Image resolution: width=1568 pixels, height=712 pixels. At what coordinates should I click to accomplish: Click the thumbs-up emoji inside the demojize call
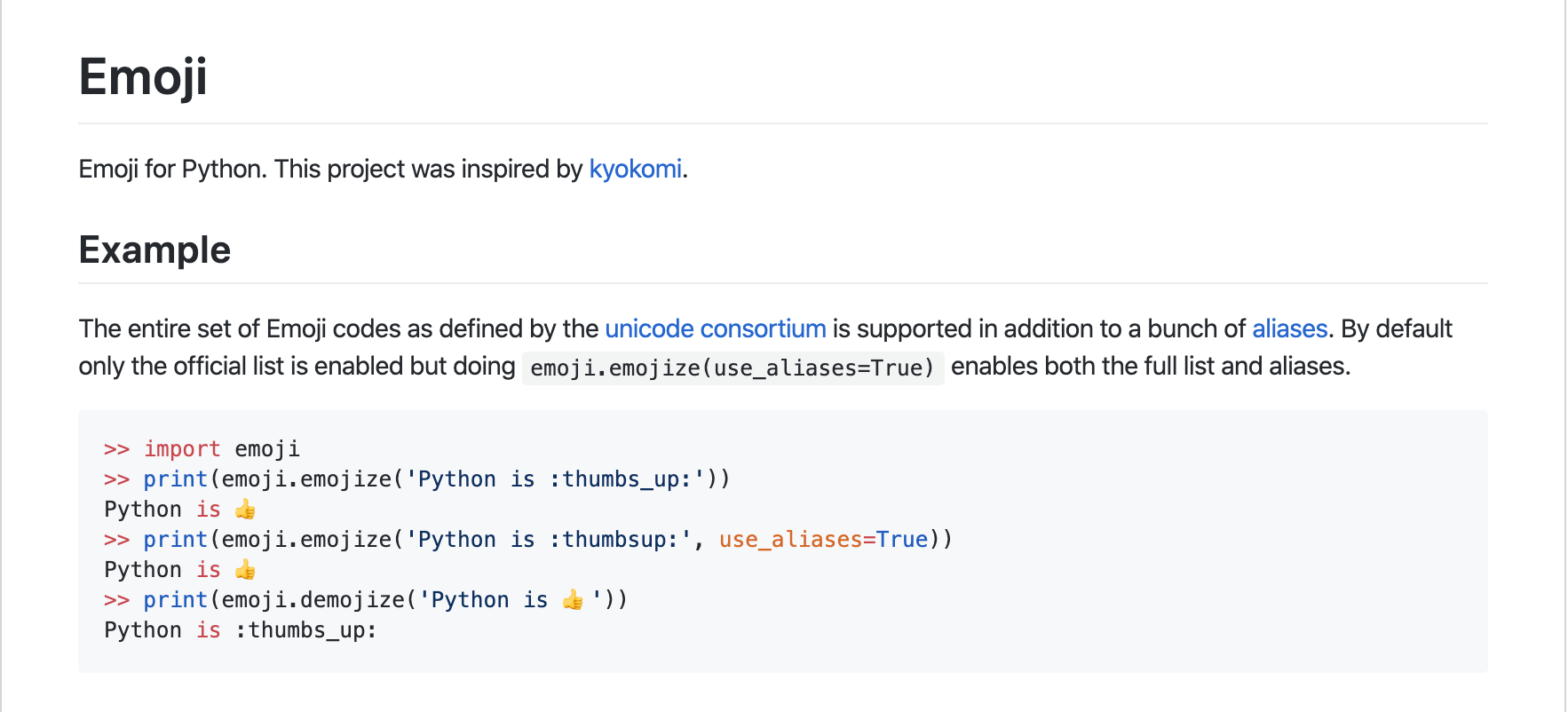point(573,600)
